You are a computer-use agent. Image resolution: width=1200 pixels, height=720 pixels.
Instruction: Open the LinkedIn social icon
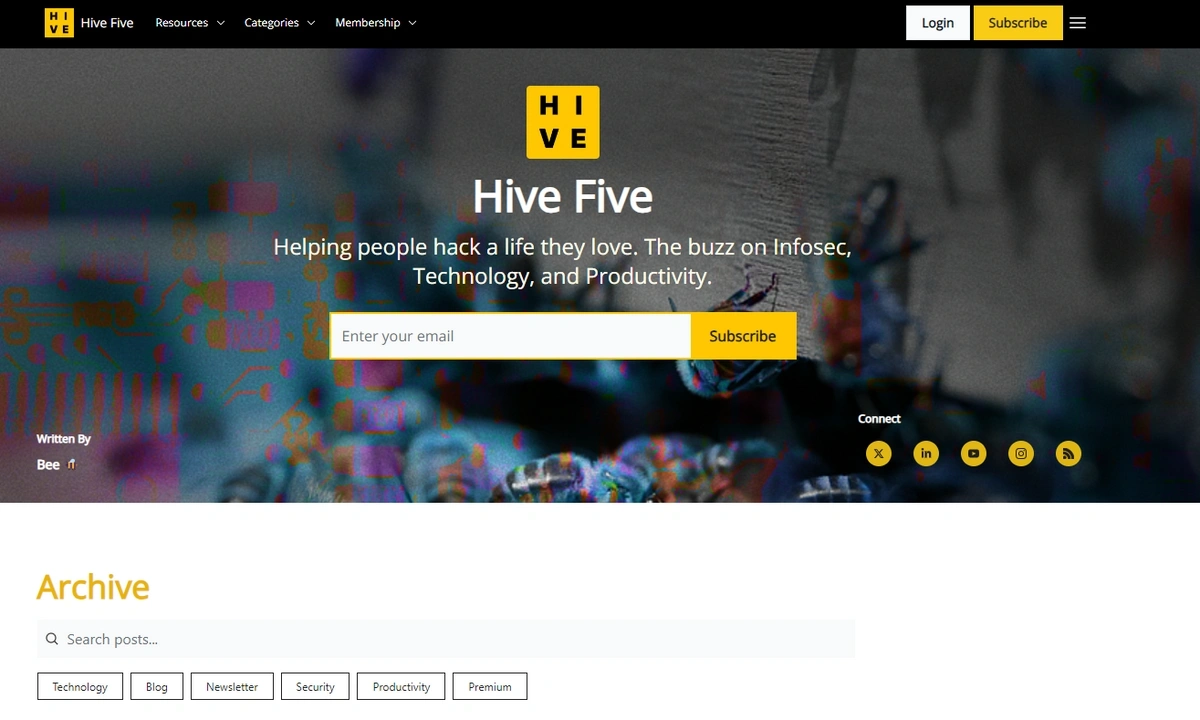(926, 454)
